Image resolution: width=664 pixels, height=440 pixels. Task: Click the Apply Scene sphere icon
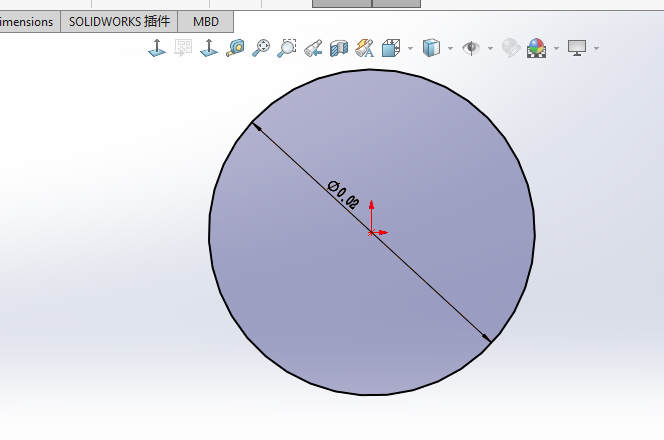(537, 48)
